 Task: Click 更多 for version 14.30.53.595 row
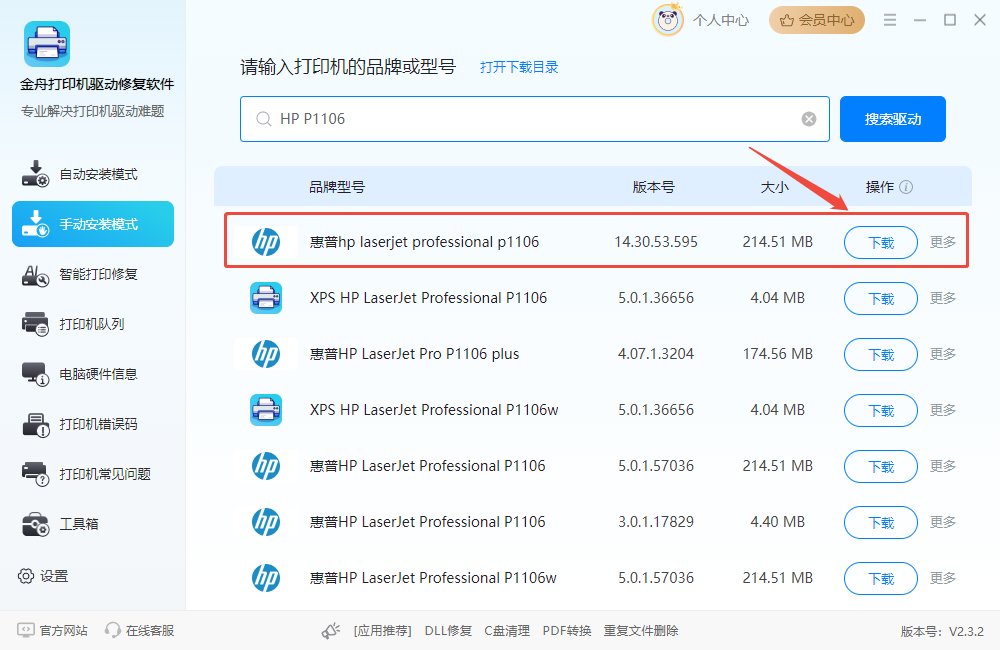pos(943,242)
